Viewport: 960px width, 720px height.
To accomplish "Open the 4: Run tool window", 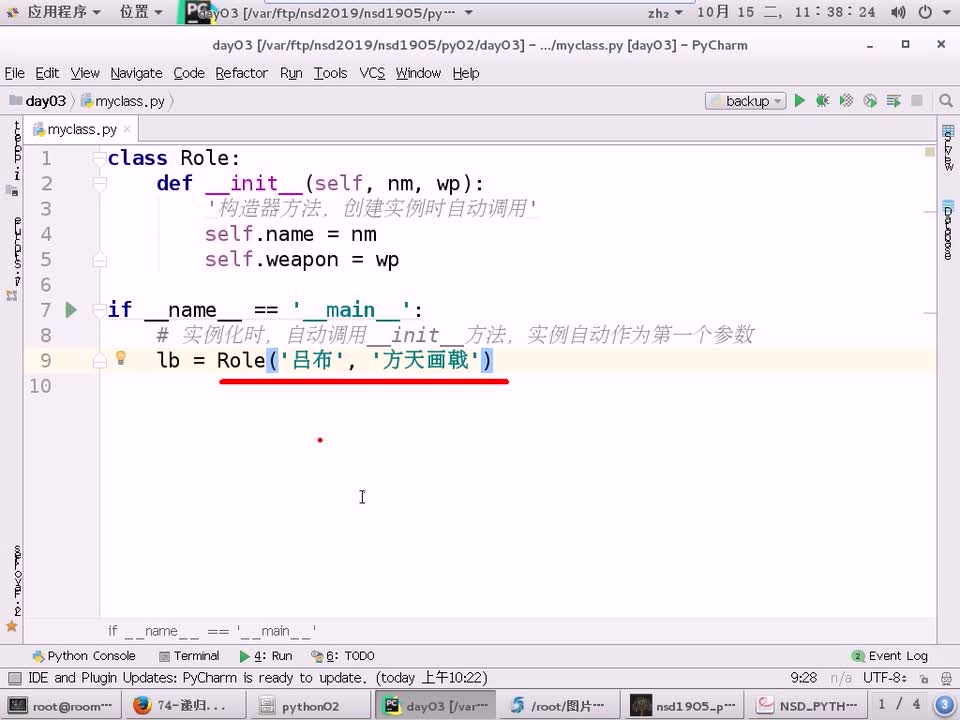I will [266, 656].
